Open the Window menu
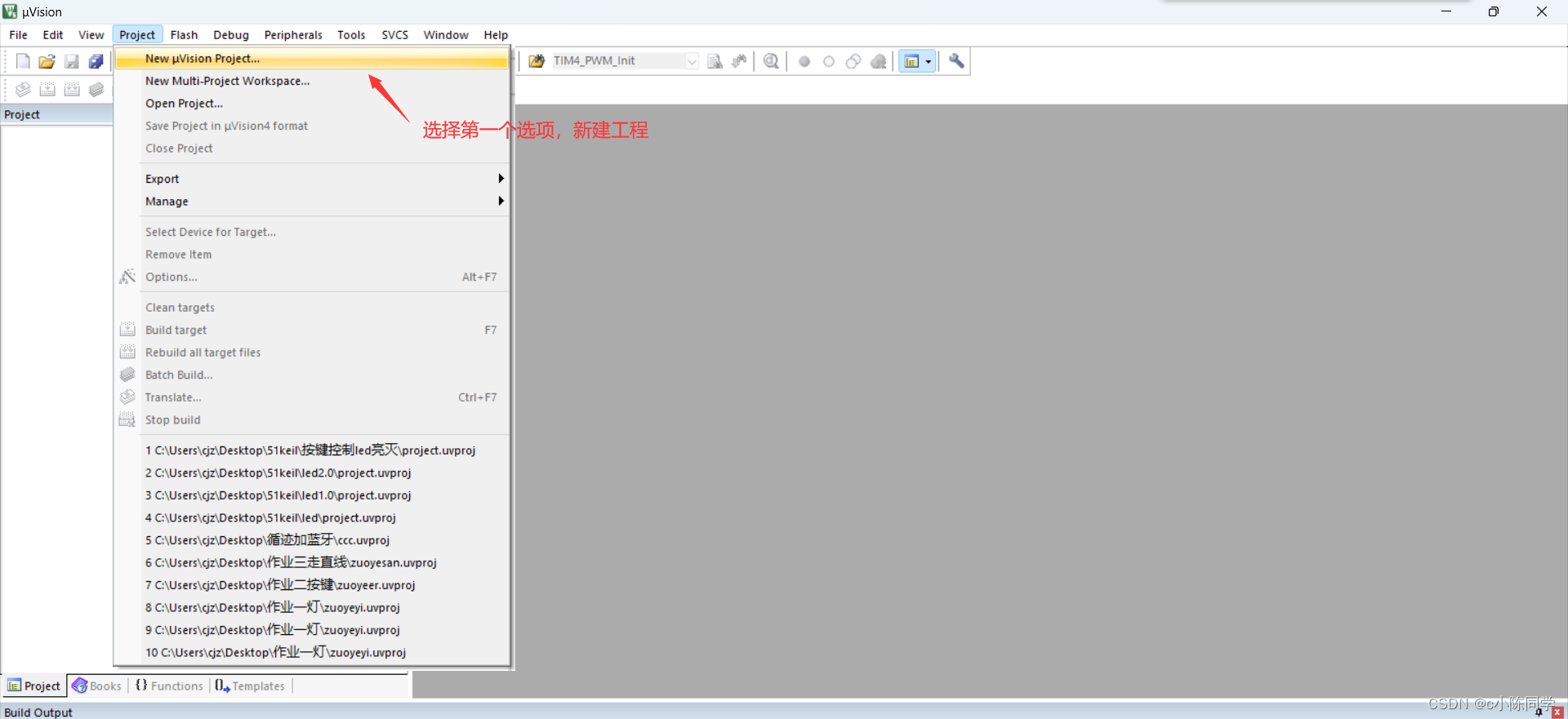Image resolution: width=1568 pixels, height=719 pixels. click(x=446, y=35)
